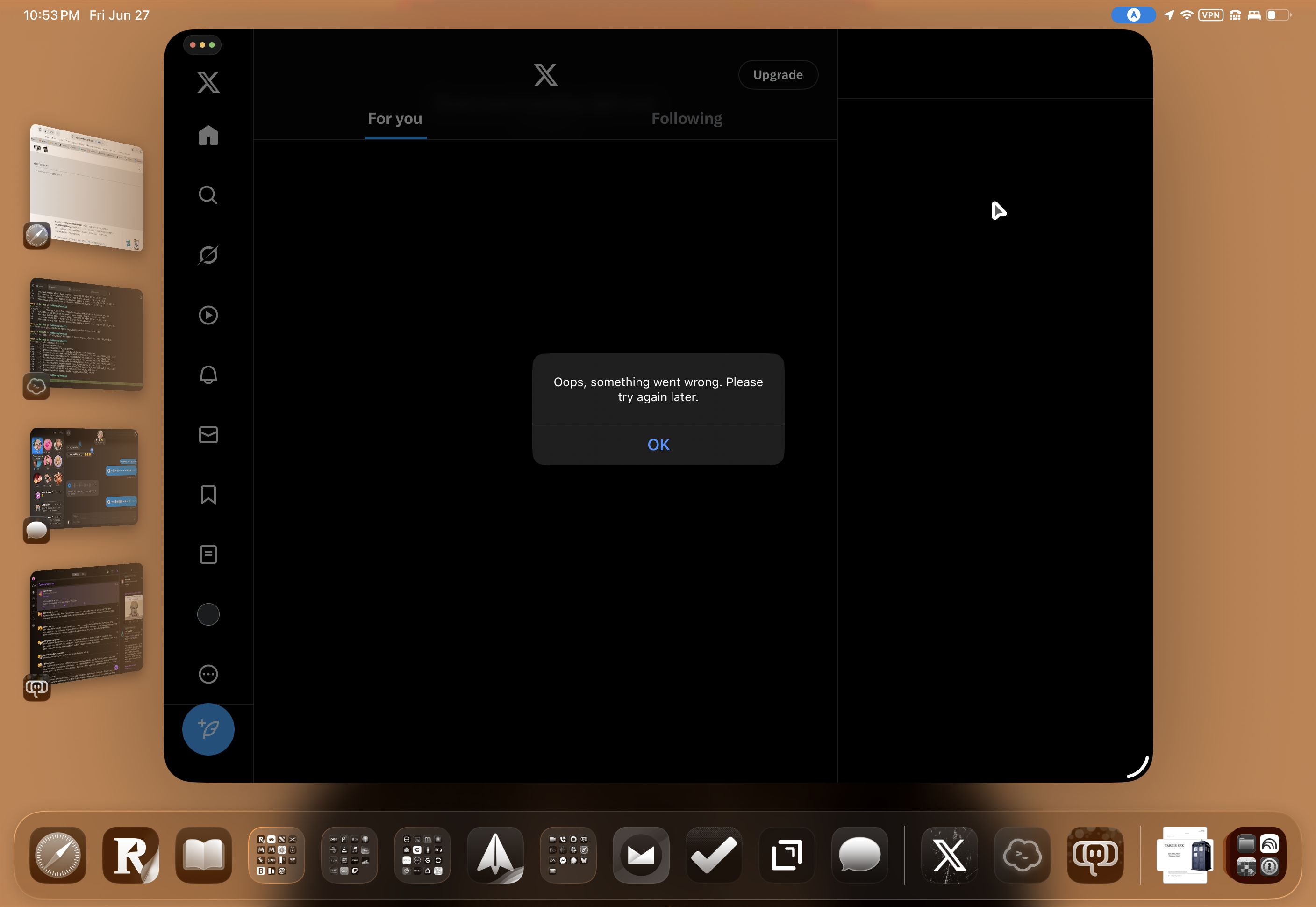Open Messages from the dock
The height and width of the screenshot is (907, 1316).
coord(859,855)
